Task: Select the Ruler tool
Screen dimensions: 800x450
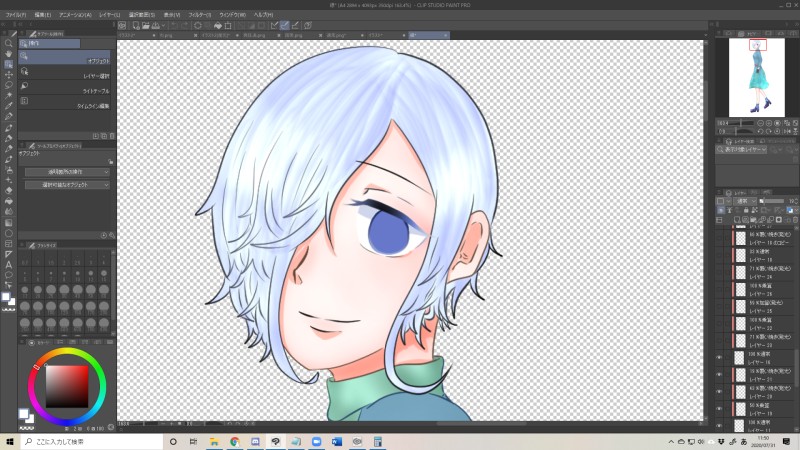Action: point(9,254)
